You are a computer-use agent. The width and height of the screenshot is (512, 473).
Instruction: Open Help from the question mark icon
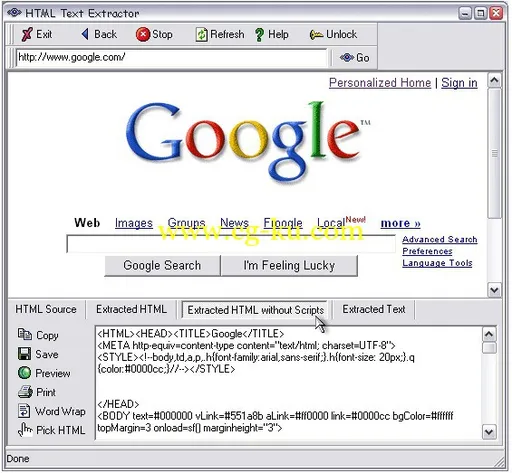point(259,35)
